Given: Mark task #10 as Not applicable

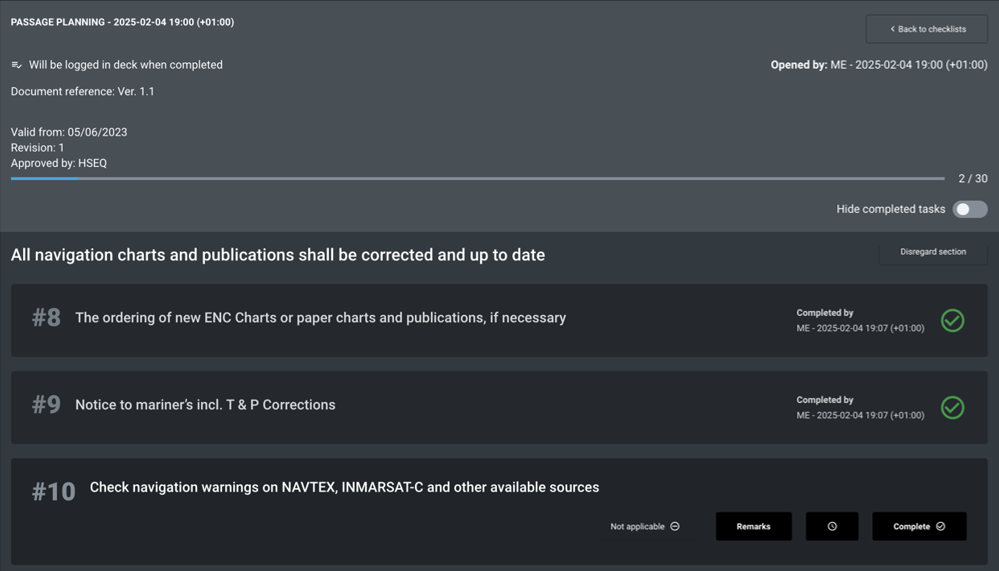Looking at the screenshot, I should 645,526.
